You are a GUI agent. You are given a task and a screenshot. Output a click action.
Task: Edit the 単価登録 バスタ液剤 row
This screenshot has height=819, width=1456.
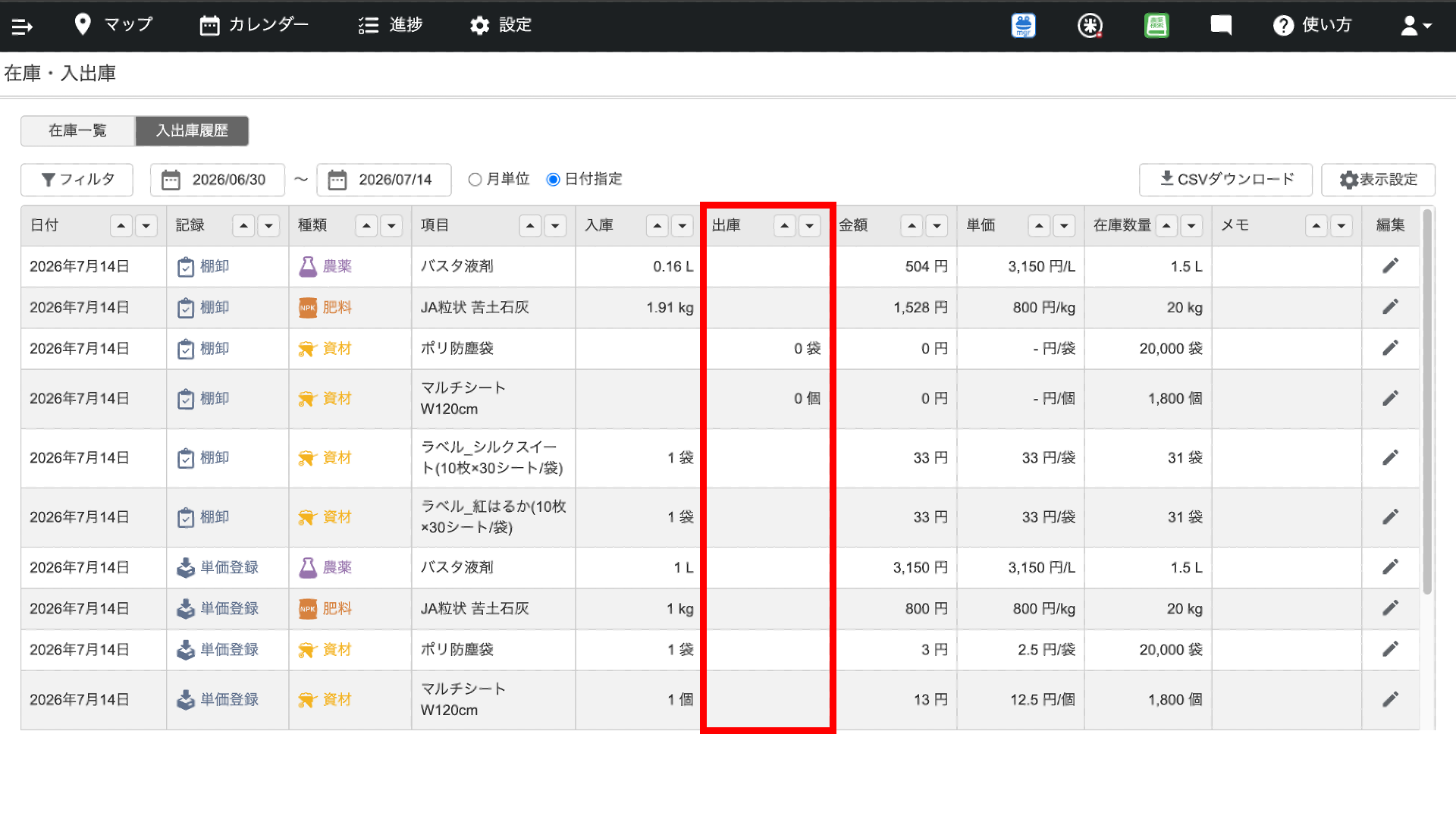click(x=1390, y=567)
